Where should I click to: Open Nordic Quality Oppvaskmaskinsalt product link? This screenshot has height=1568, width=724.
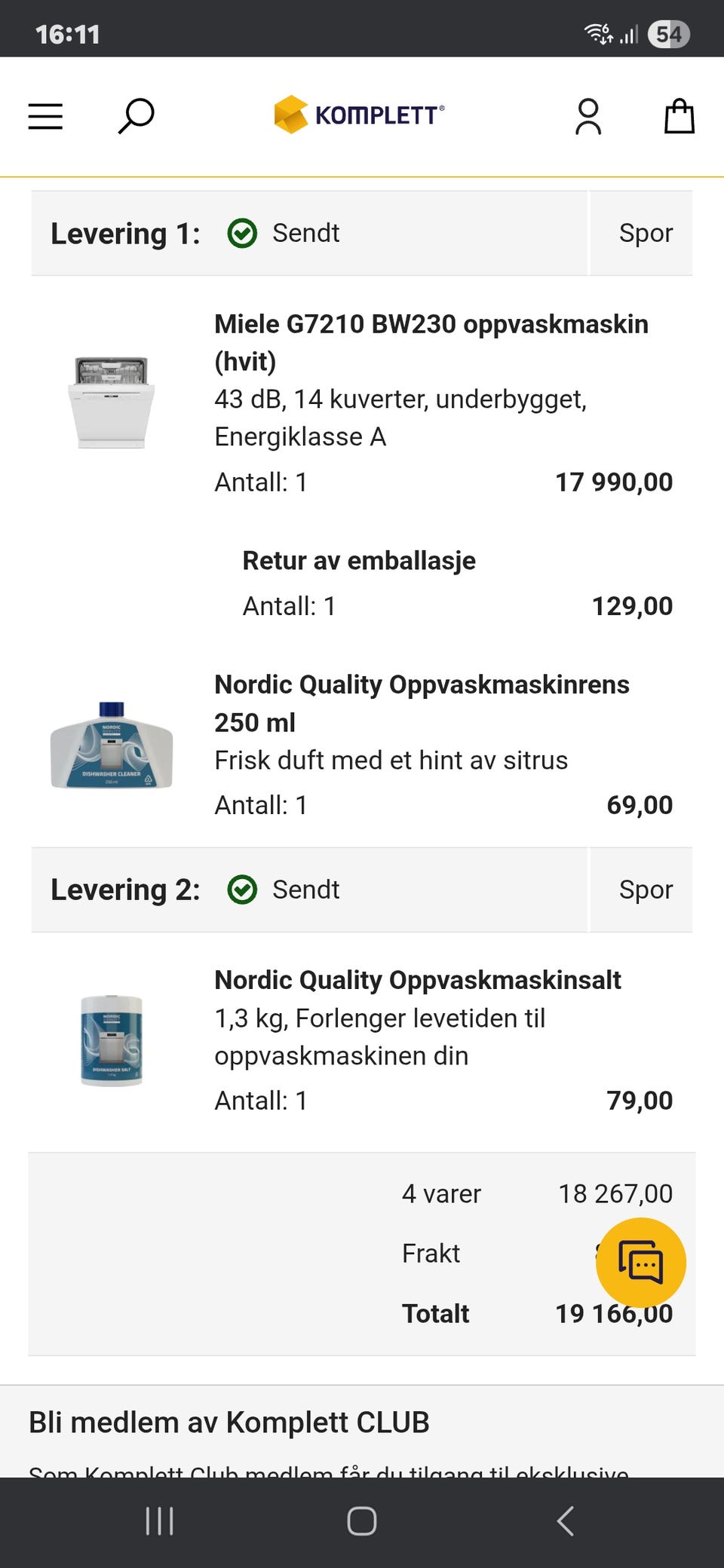click(417, 981)
